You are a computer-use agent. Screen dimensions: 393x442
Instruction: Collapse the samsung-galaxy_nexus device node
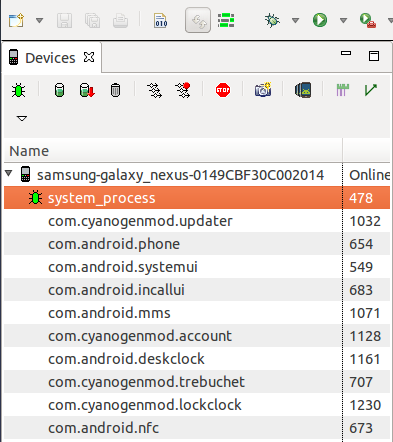pos(9,173)
